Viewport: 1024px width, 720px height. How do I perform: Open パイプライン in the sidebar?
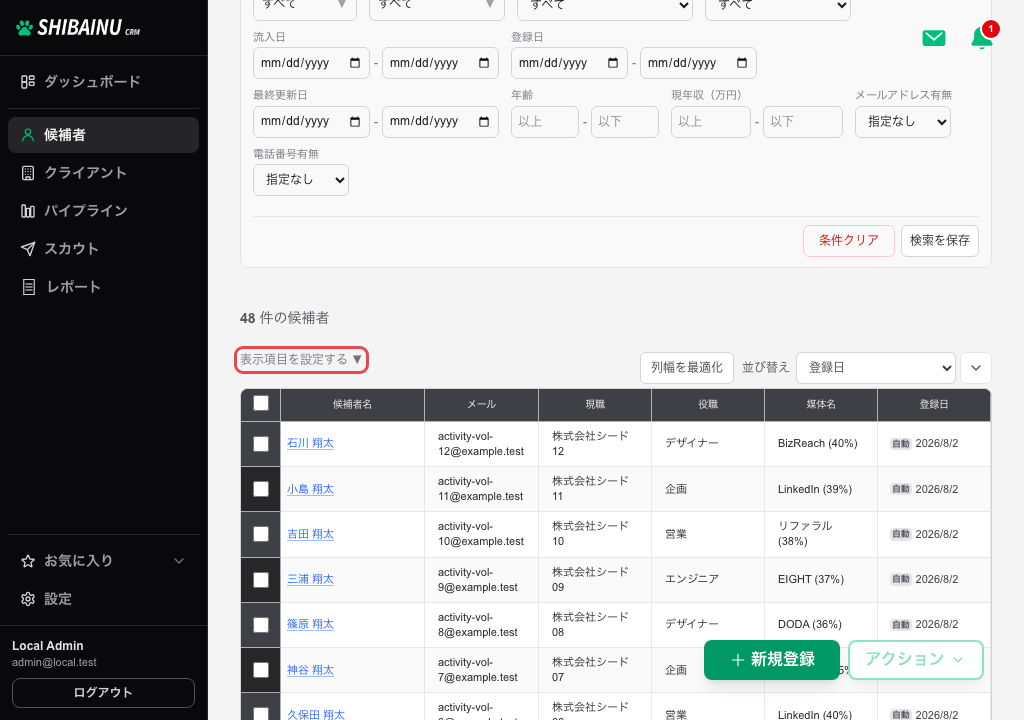(x=103, y=210)
